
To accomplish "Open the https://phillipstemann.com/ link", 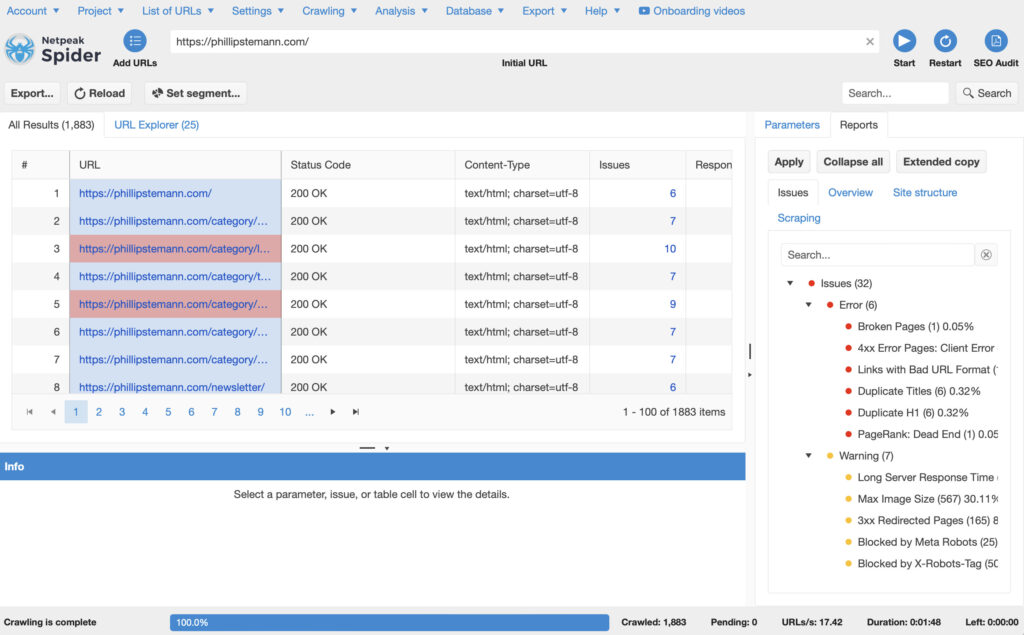I will pyautogui.click(x=145, y=192).
